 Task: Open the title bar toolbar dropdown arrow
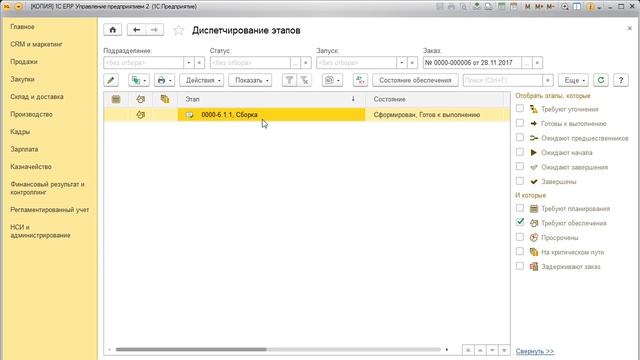tap(600, 7)
